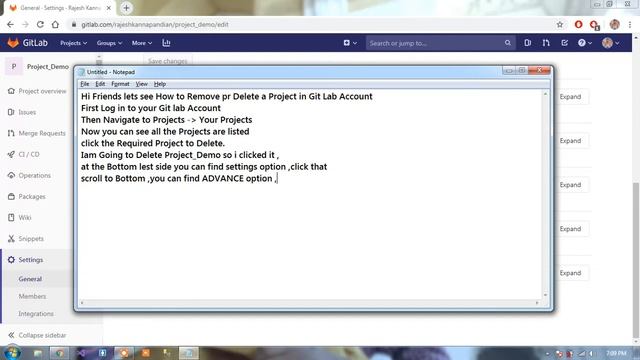Click the GitLab fox logo
The height and width of the screenshot is (360, 640).
[13, 42]
